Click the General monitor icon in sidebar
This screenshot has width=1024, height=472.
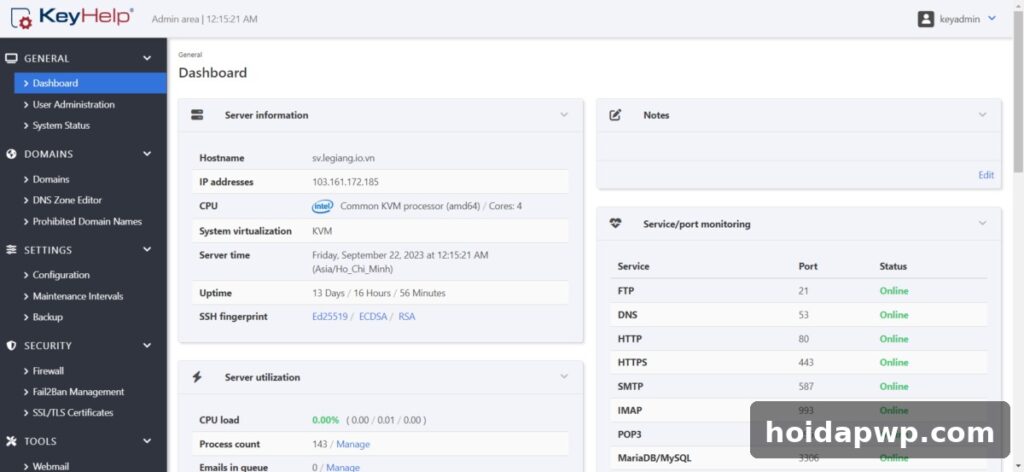click(11, 58)
